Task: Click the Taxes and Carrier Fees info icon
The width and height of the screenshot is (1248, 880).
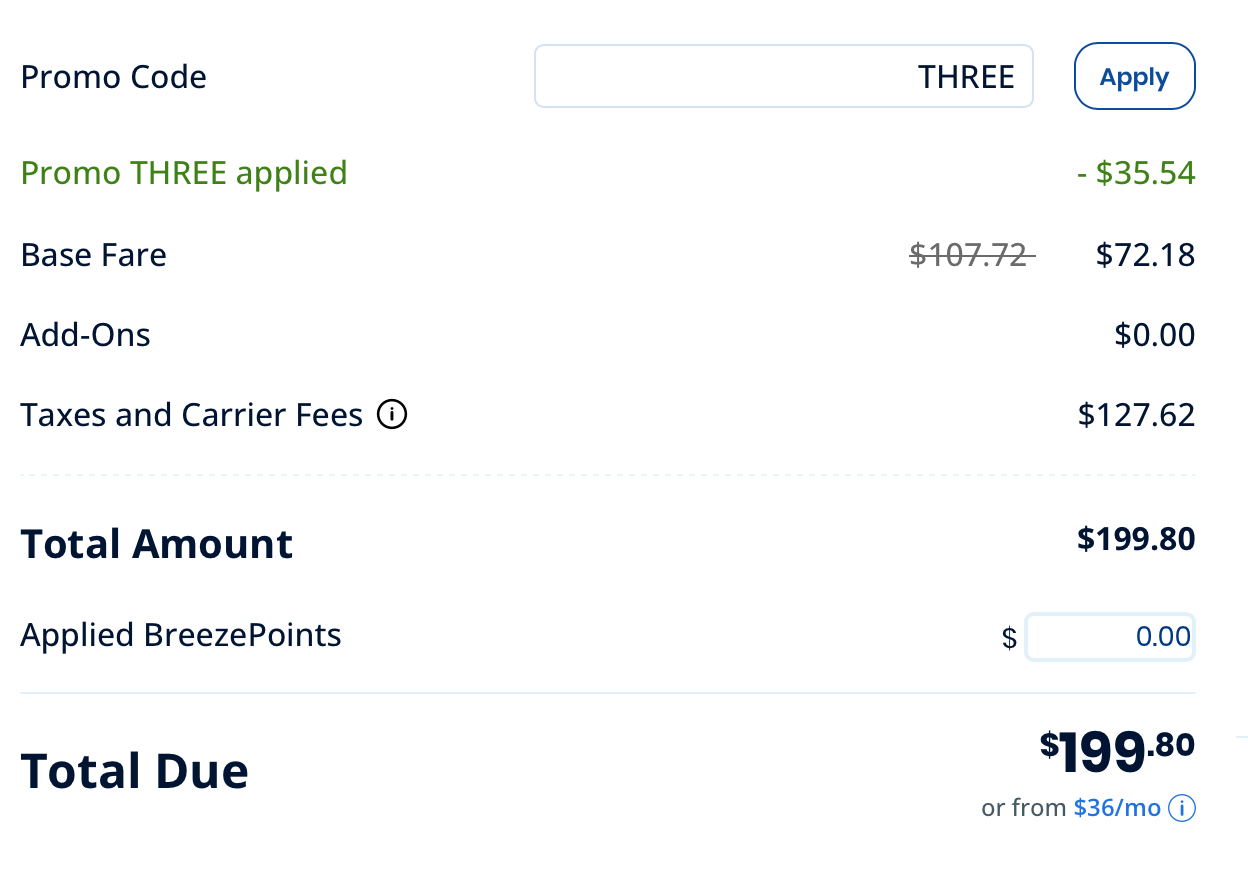Action: (392, 414)
